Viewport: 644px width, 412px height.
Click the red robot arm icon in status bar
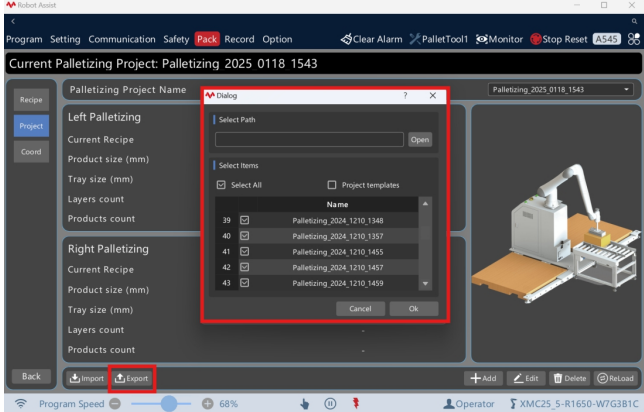[356, 403]
